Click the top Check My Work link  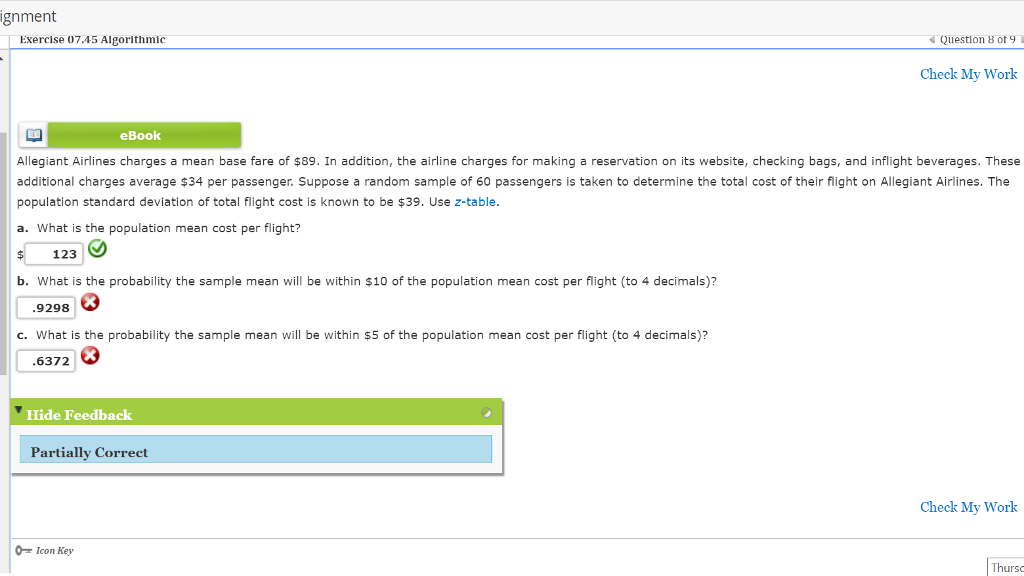pyautogui.click(x=968, y=74)
